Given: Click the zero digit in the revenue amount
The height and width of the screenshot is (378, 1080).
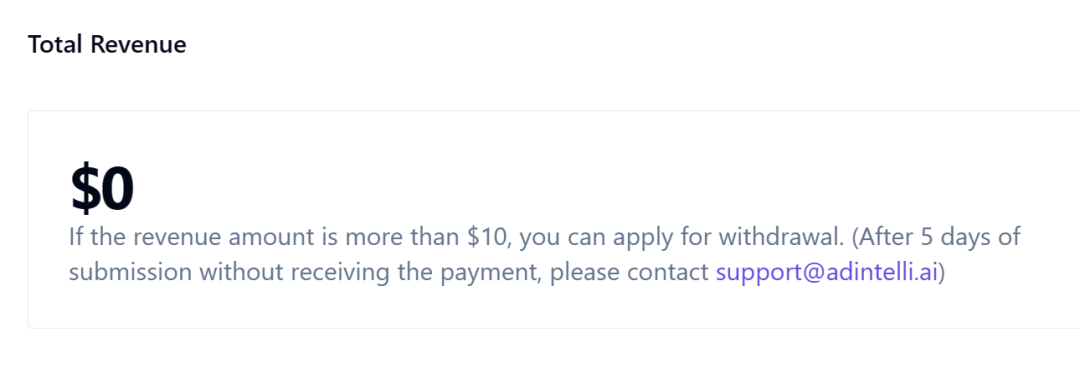Looking at the screenshot, I should point(116,189).
